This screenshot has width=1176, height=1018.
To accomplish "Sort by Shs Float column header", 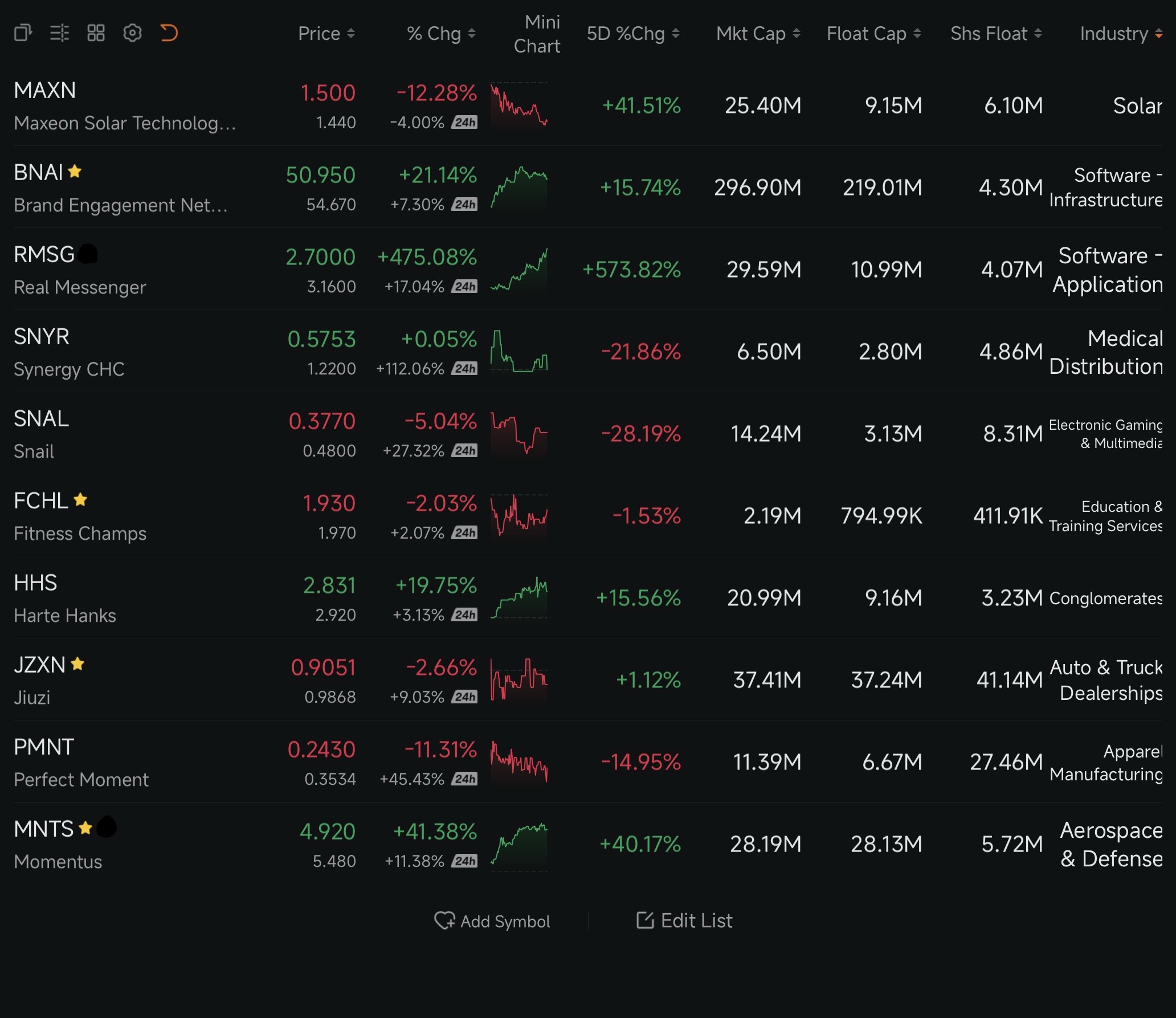I will click(x=997, y=34).
